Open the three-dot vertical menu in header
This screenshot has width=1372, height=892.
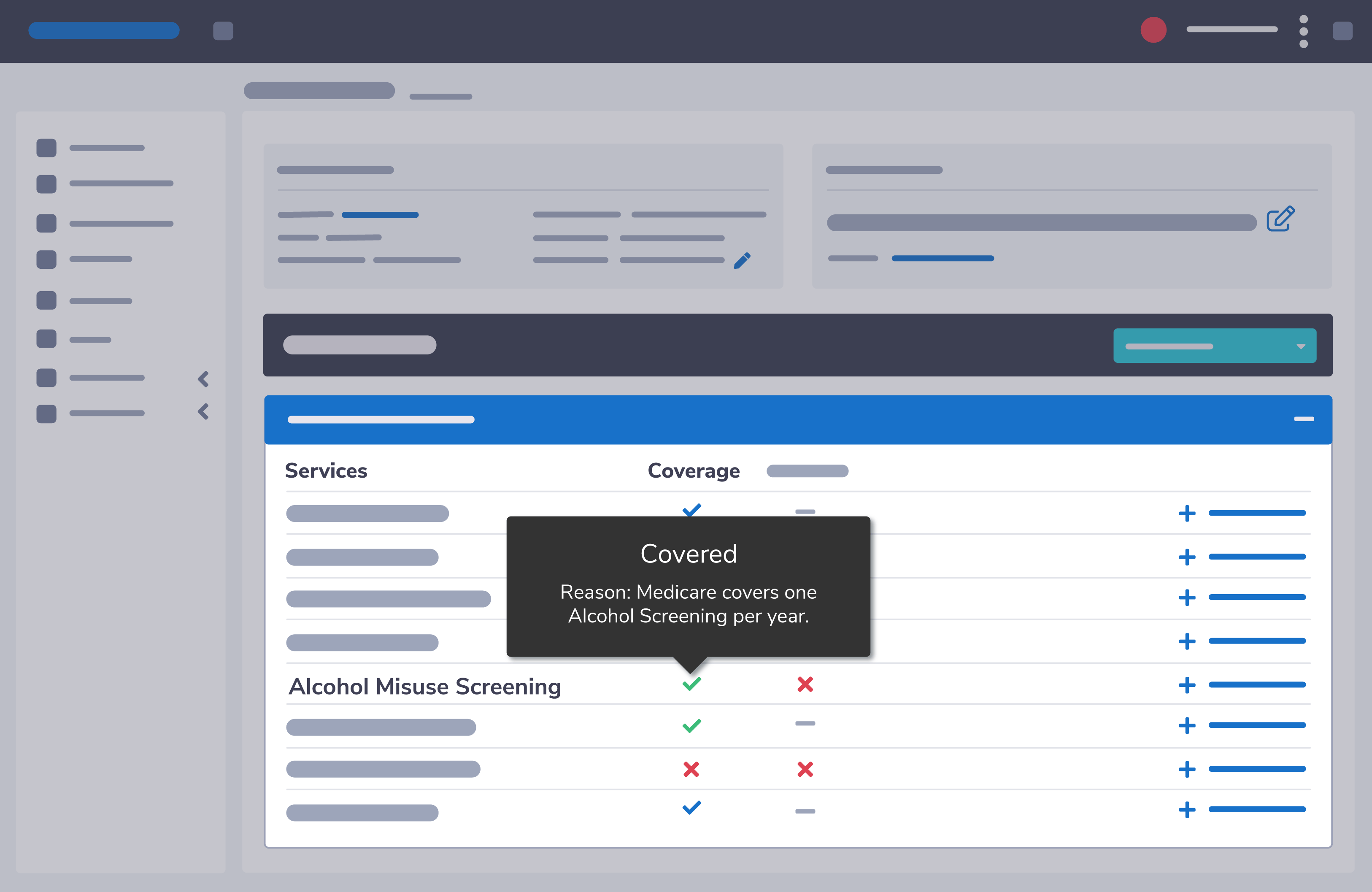pos(1303,31)
